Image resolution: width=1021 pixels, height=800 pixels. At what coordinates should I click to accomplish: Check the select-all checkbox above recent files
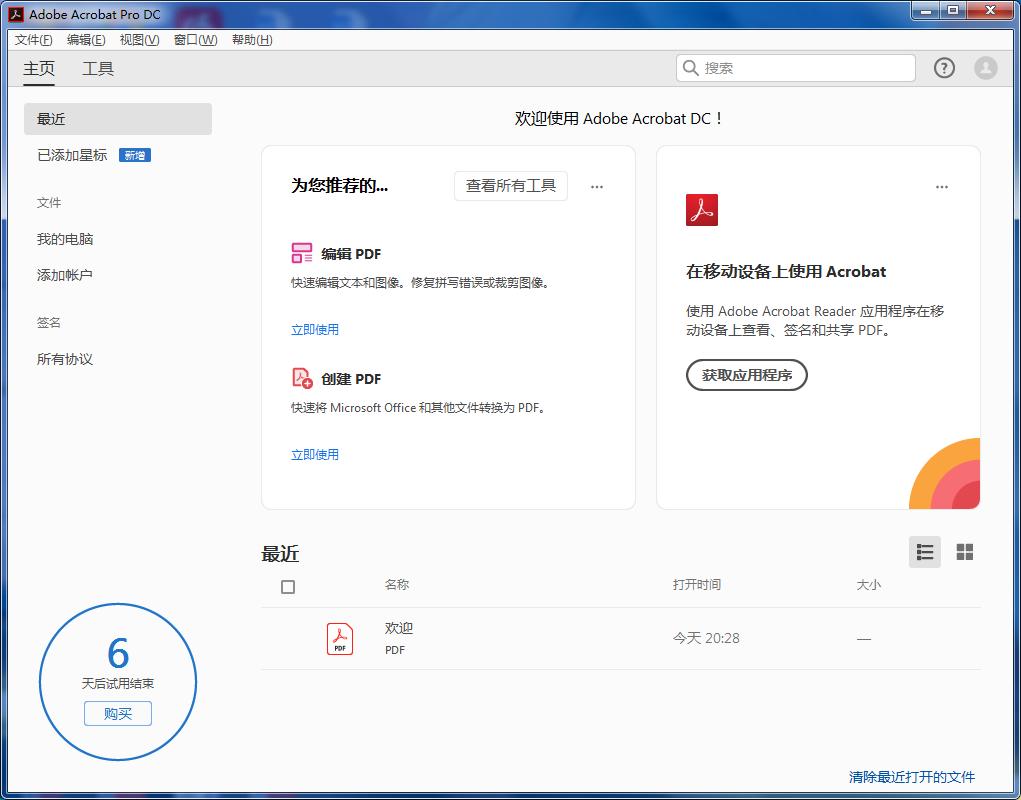point(288,587)
